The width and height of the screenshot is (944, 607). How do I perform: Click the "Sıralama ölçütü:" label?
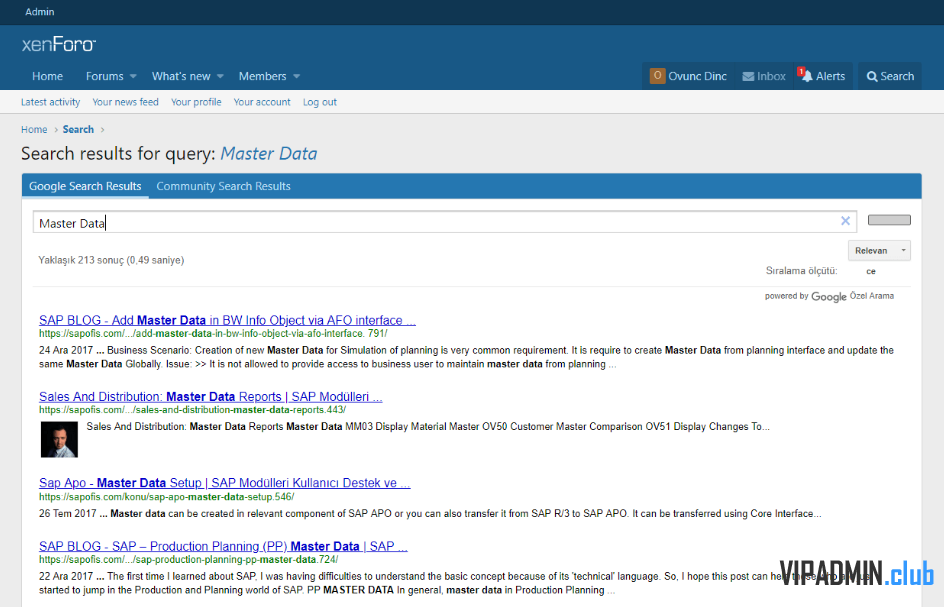coord(801,271)
